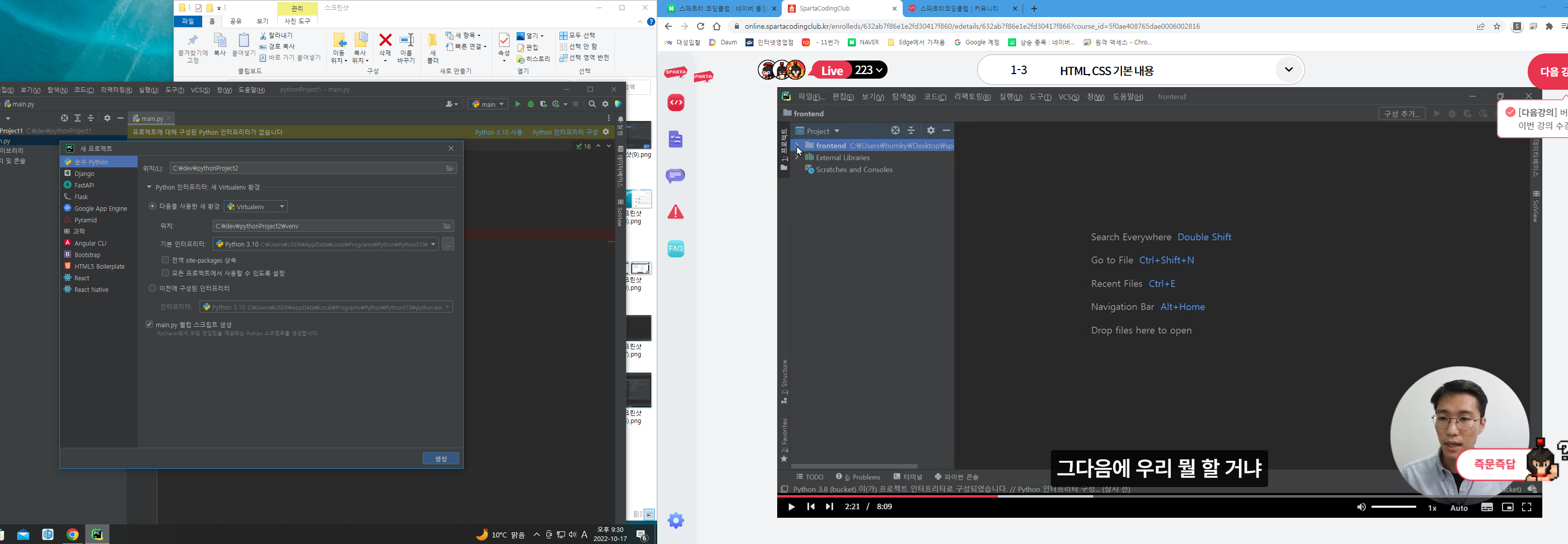Viewport: 1568px width, 544px height.
Task: Click 생성 button in new project dialog
Action: click(x=441, y=459)
